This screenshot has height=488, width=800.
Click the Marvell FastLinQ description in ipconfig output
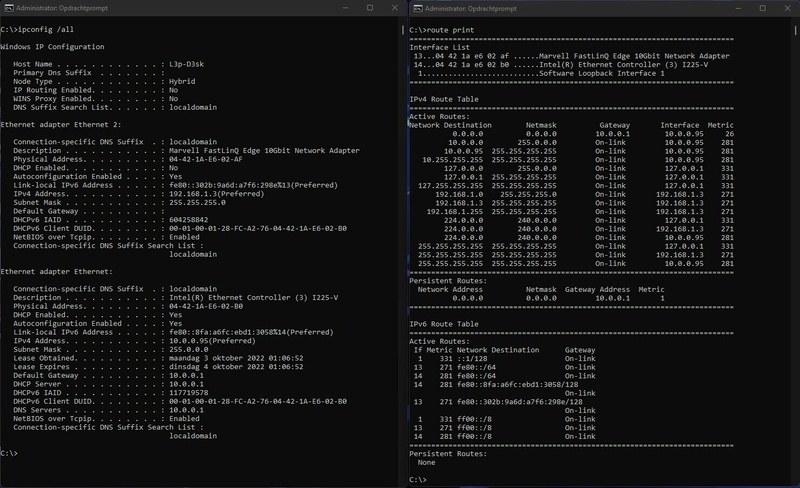click(x=264, y=151)
